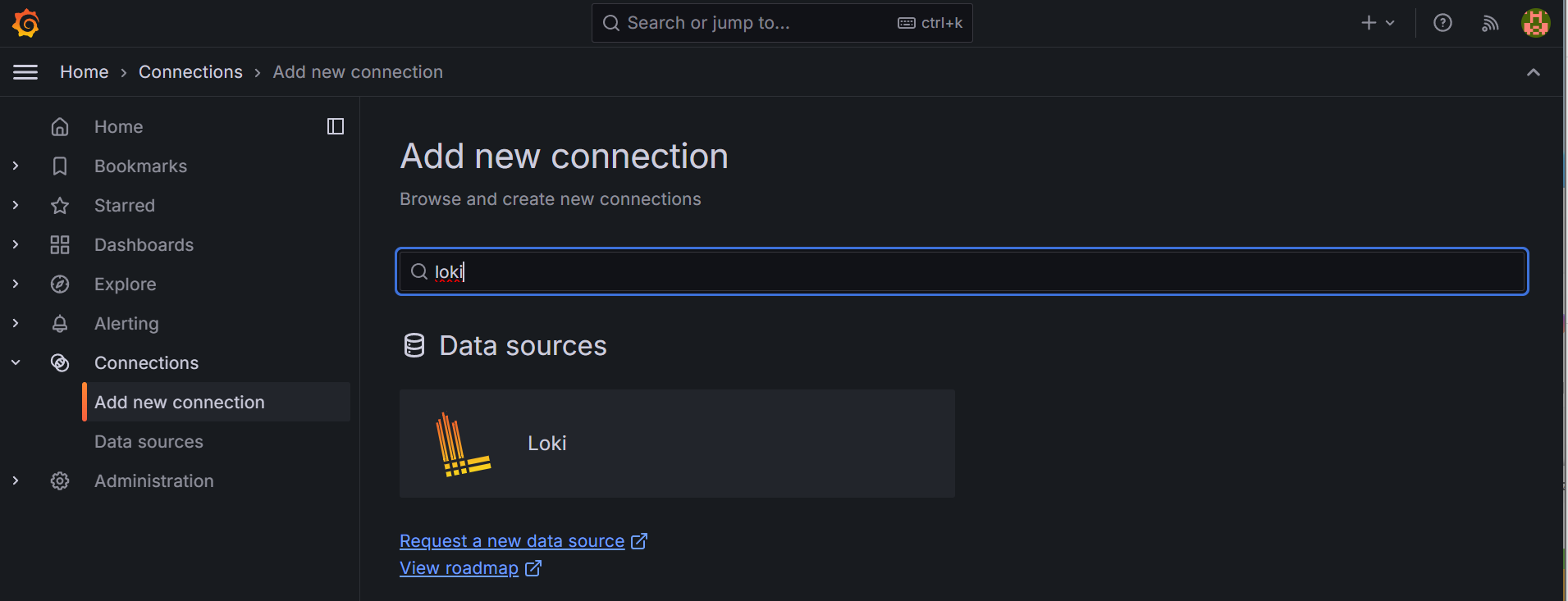
Task: Click the Connections icon in sidebar
Action: [x=60, y=362]
